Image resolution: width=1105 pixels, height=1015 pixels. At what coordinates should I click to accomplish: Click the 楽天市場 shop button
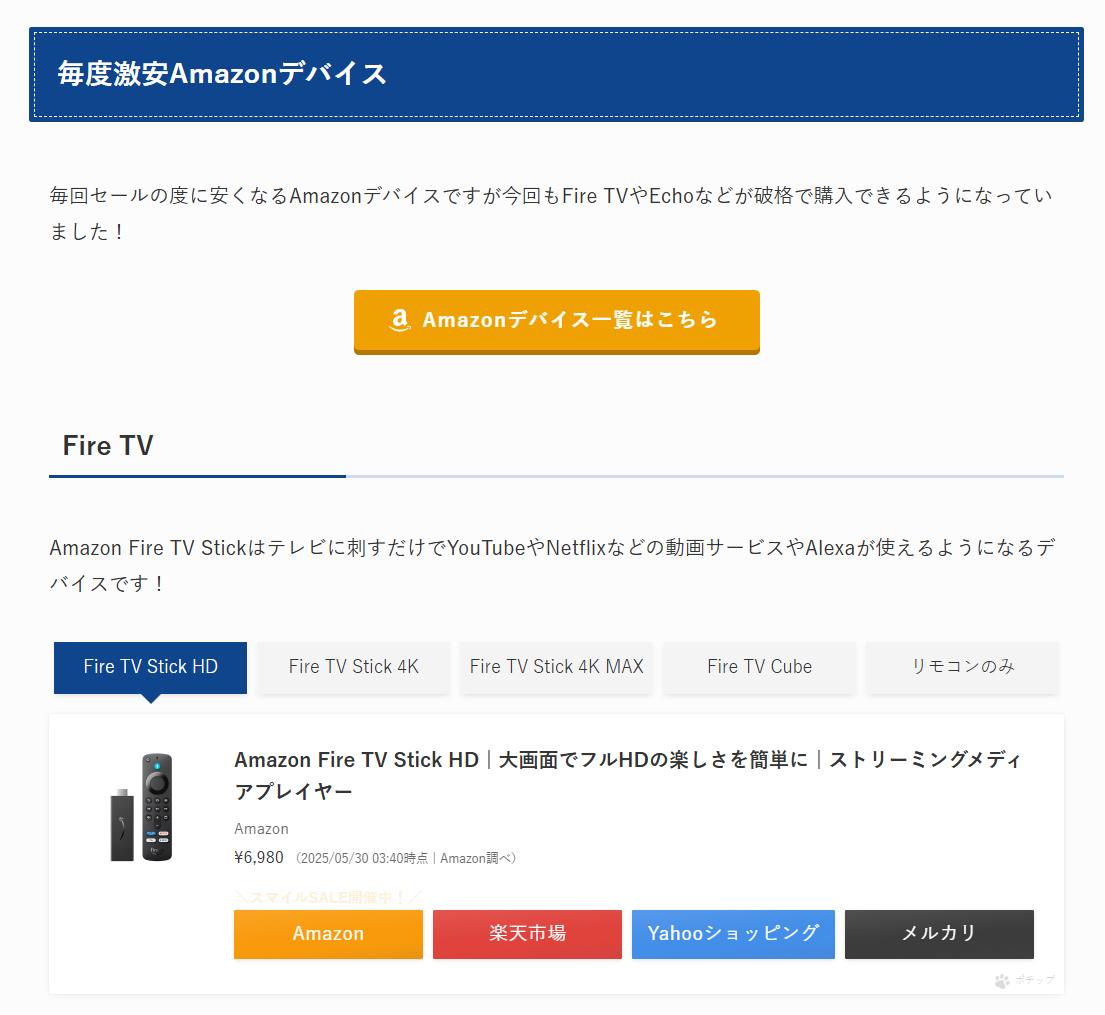click(x=527, y=934)
